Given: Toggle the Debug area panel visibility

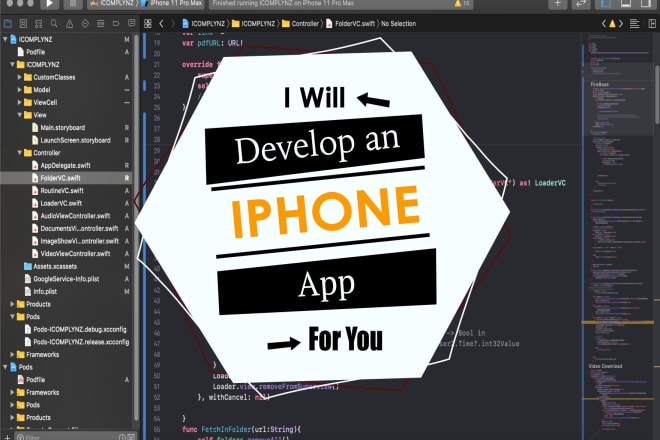Looking at the screenshot, I should click(626, 4).
